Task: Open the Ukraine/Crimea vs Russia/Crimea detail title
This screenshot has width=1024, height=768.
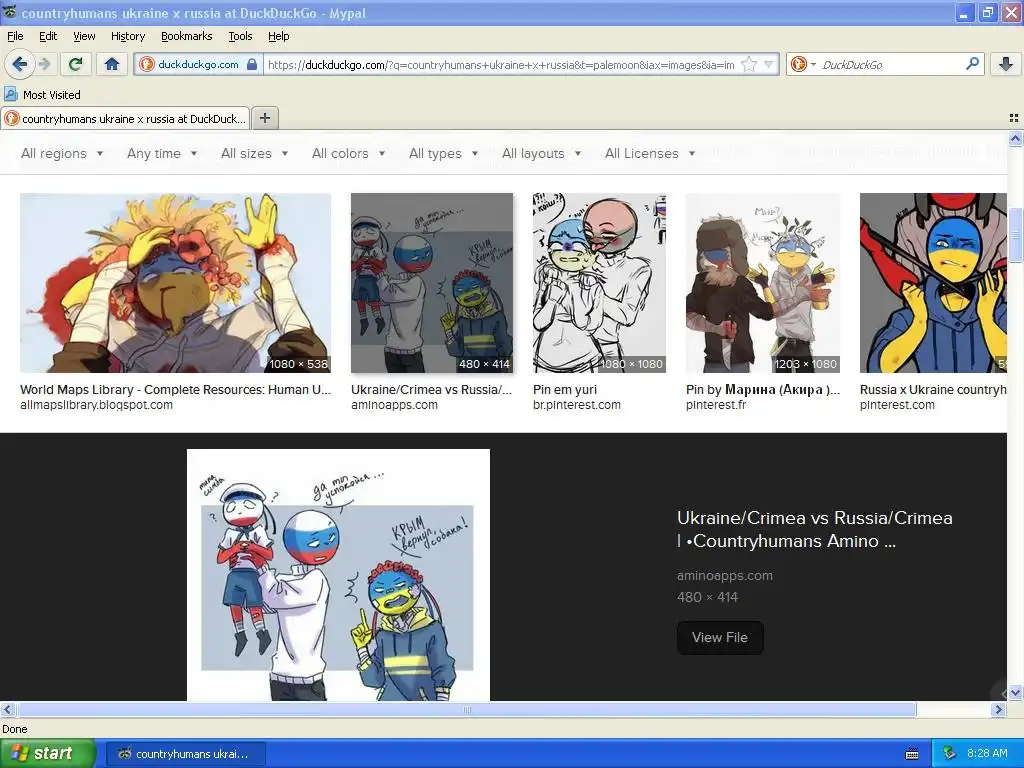Action: click(814, 530)
